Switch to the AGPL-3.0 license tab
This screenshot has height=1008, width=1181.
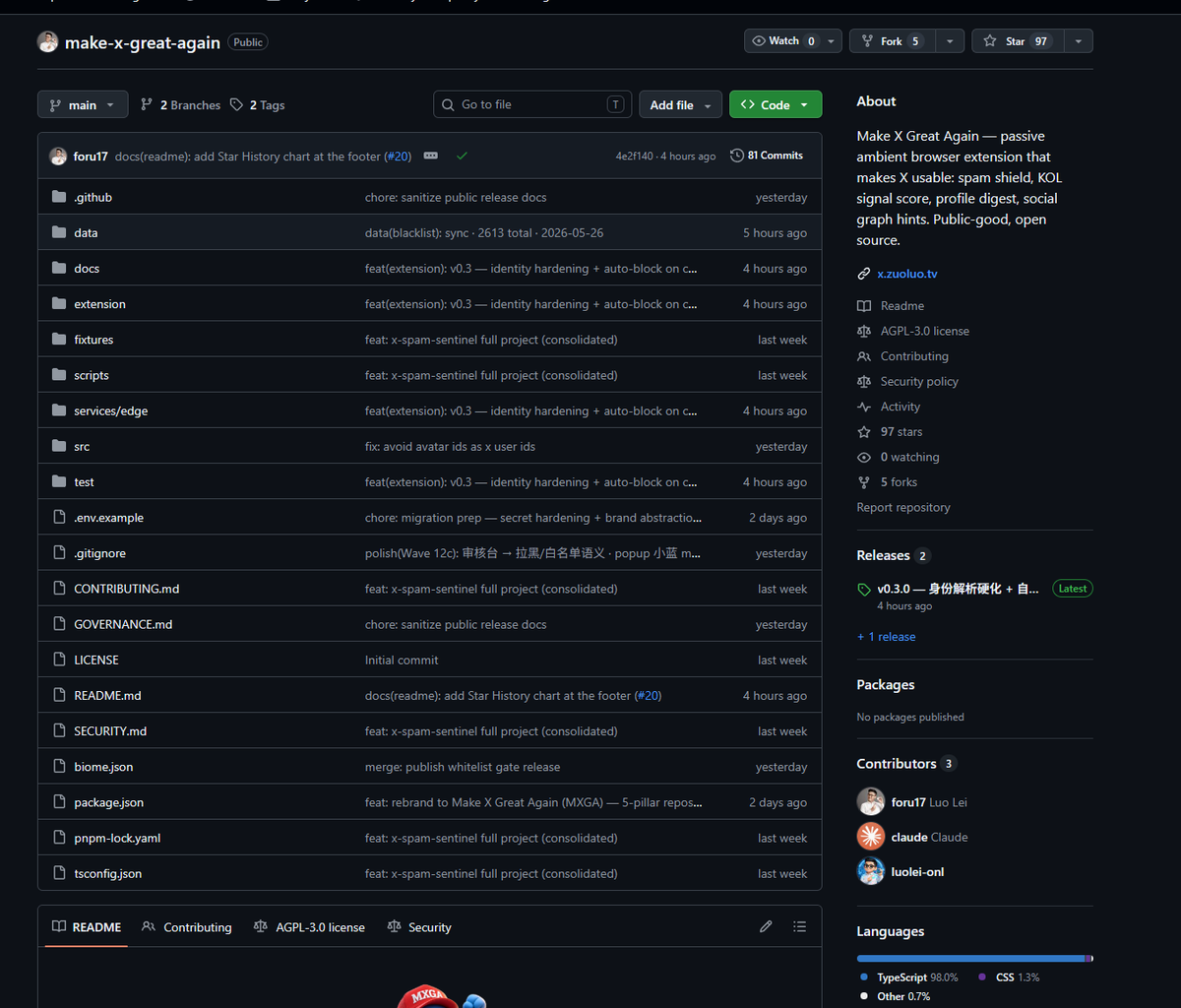(309, 927)
